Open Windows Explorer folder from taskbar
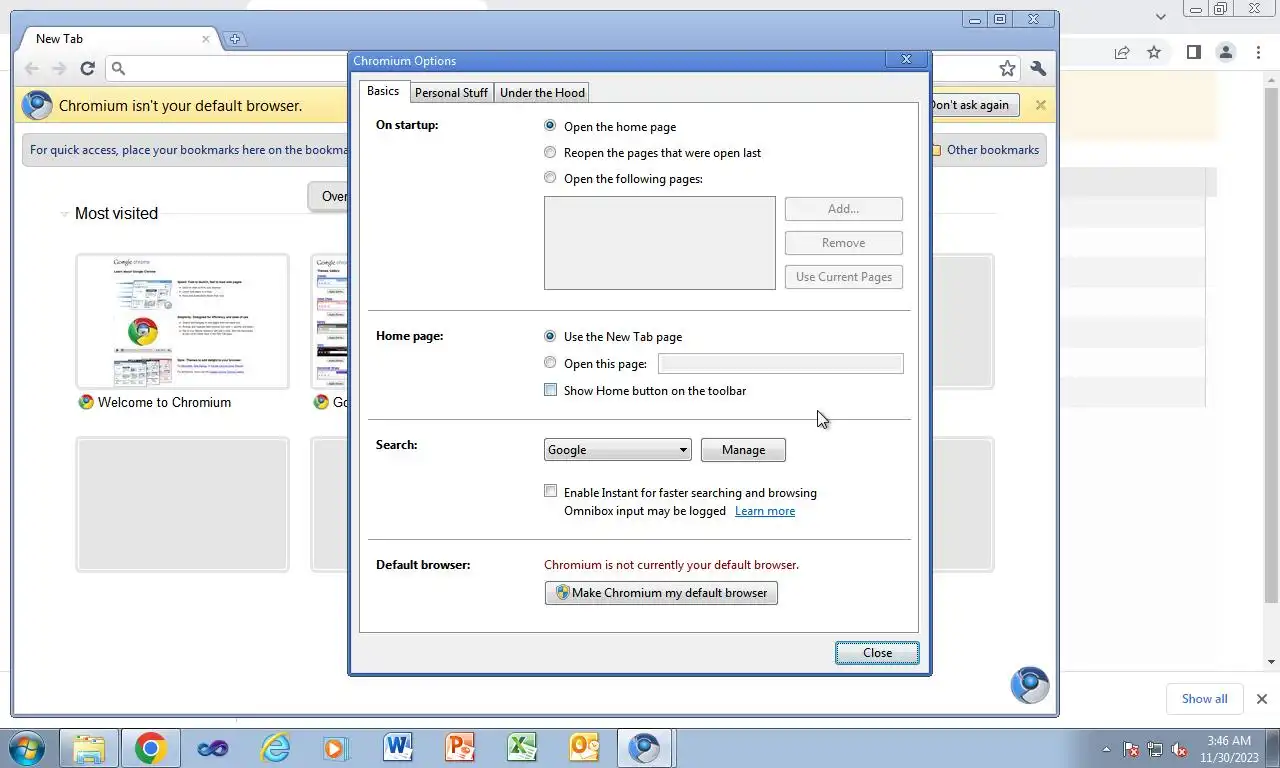This screenshot has height=768, width=1280. tap(89, 748)
